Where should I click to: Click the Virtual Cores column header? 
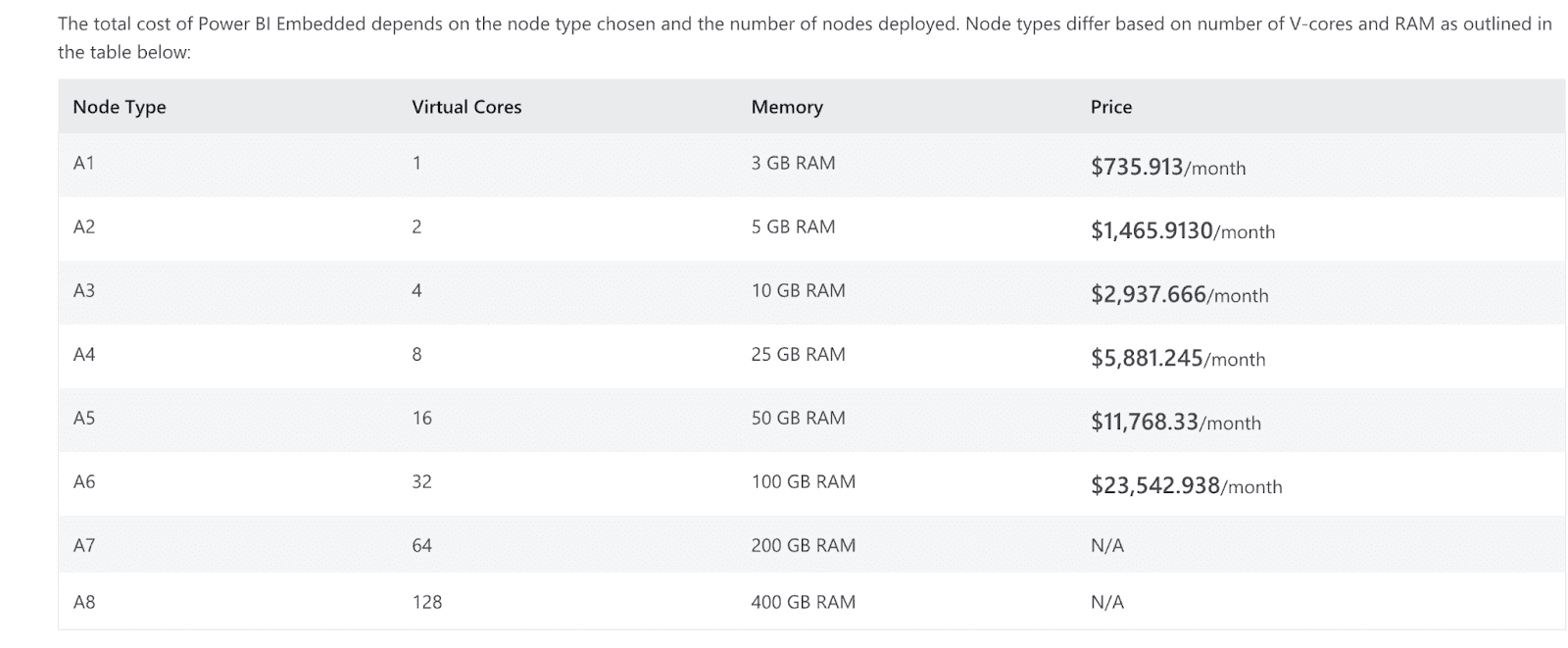coord(466,107)
